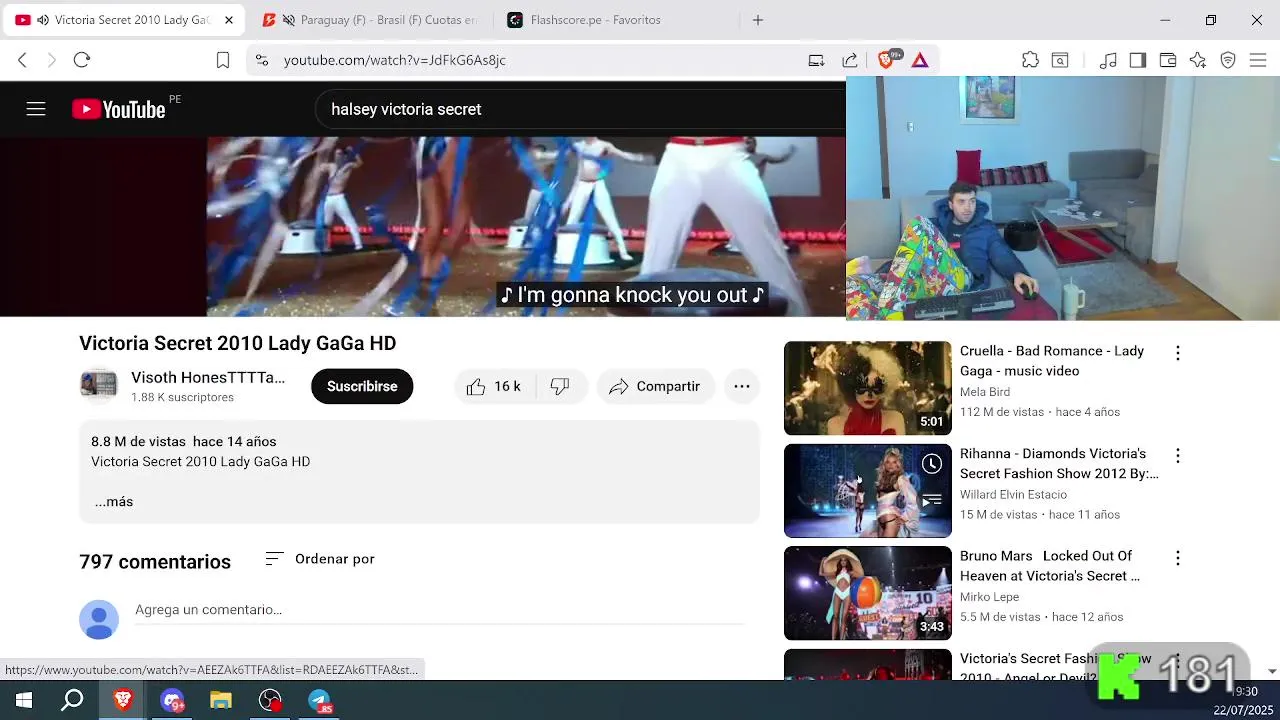Open Ordenar por sort dropdown

point(320,559)
